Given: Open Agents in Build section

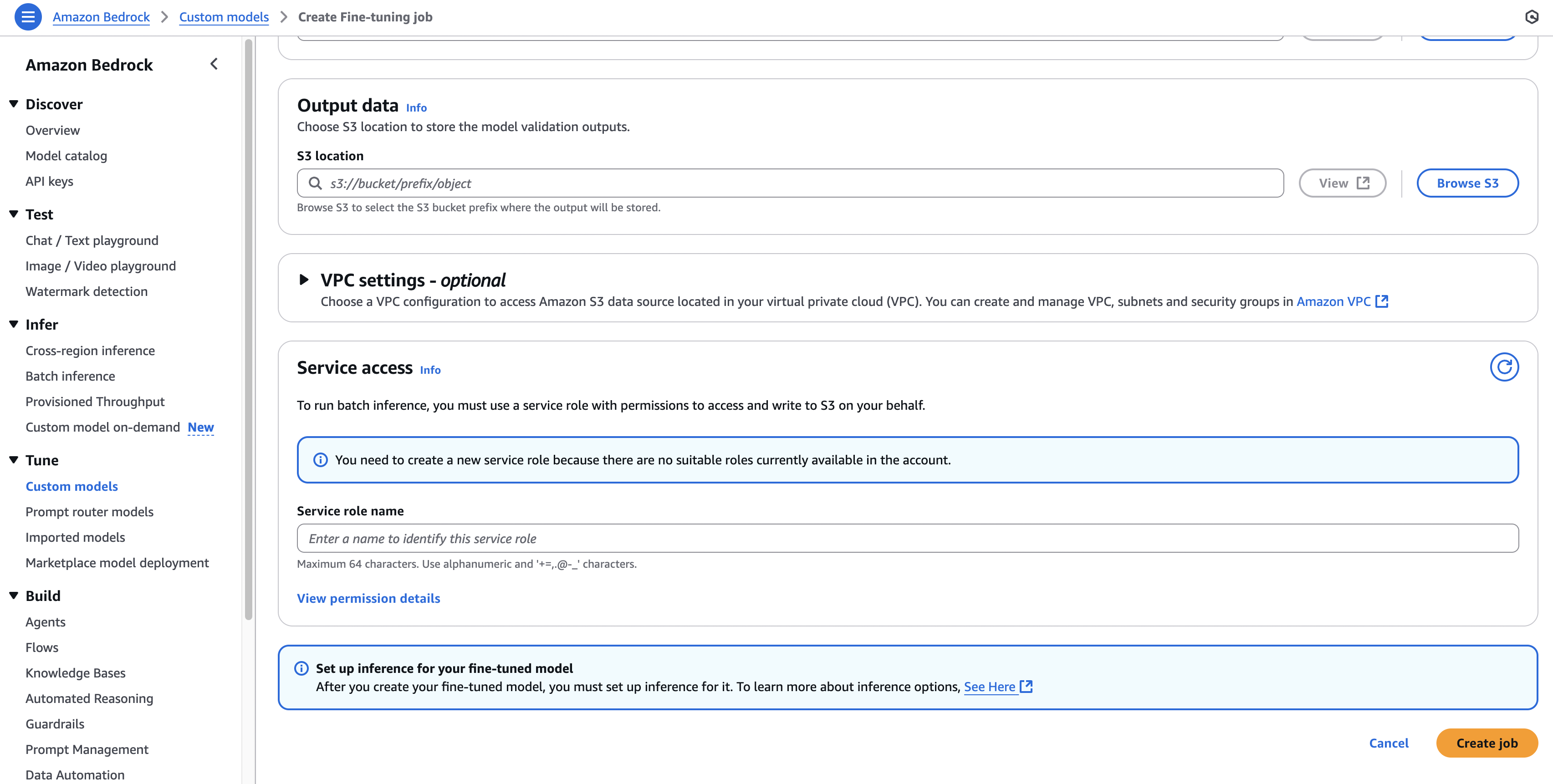Looking at the screenshot, I should pos(45,622).
